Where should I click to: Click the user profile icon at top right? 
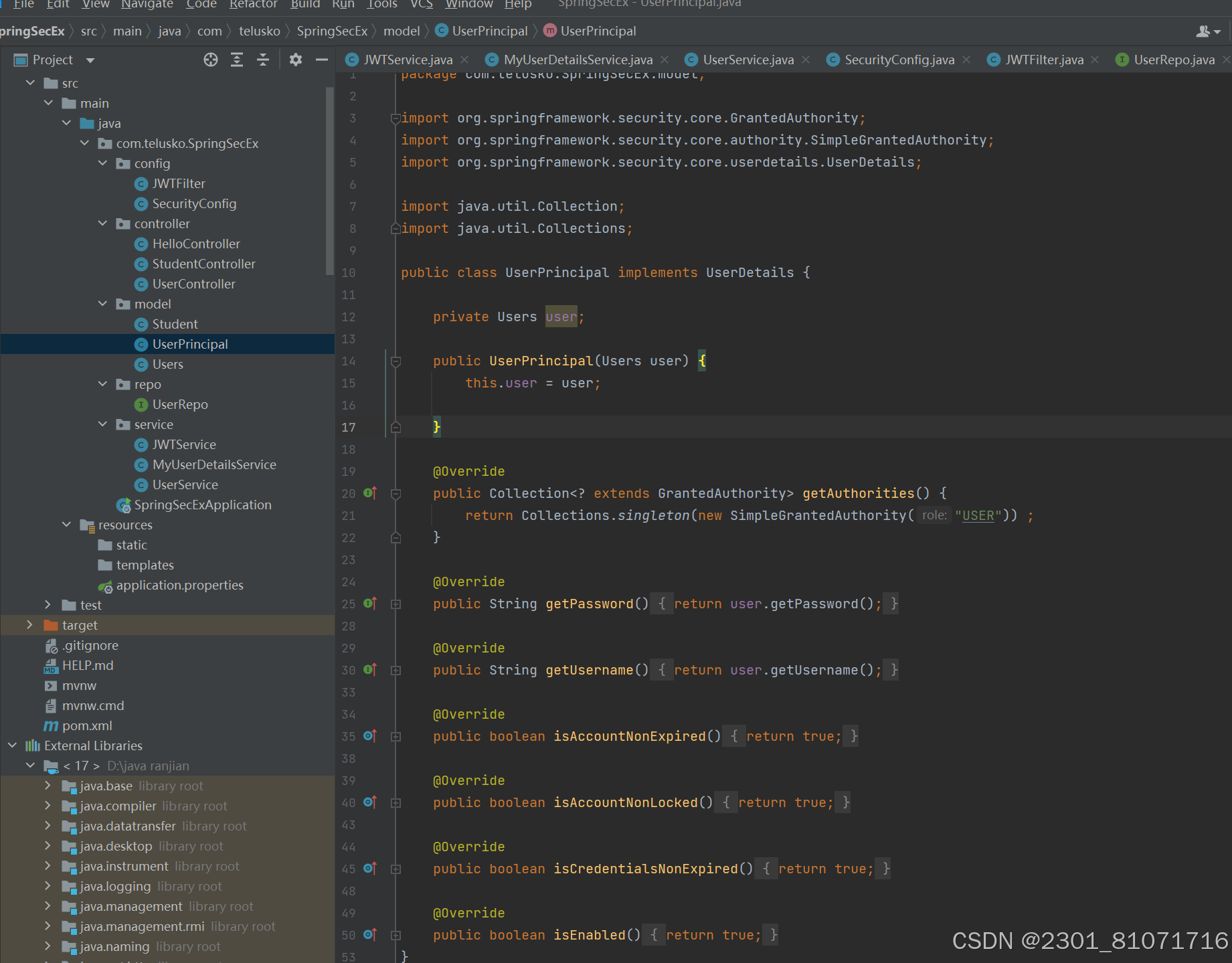tap(1204, 31)
